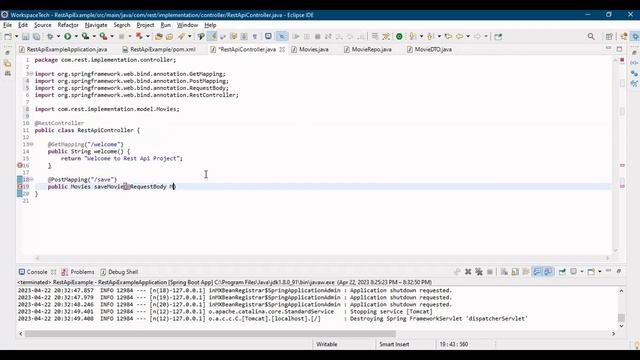Click Remove Launch X icon in console
The width and height of the screenshot is (640, 360).
click(468, 272)
